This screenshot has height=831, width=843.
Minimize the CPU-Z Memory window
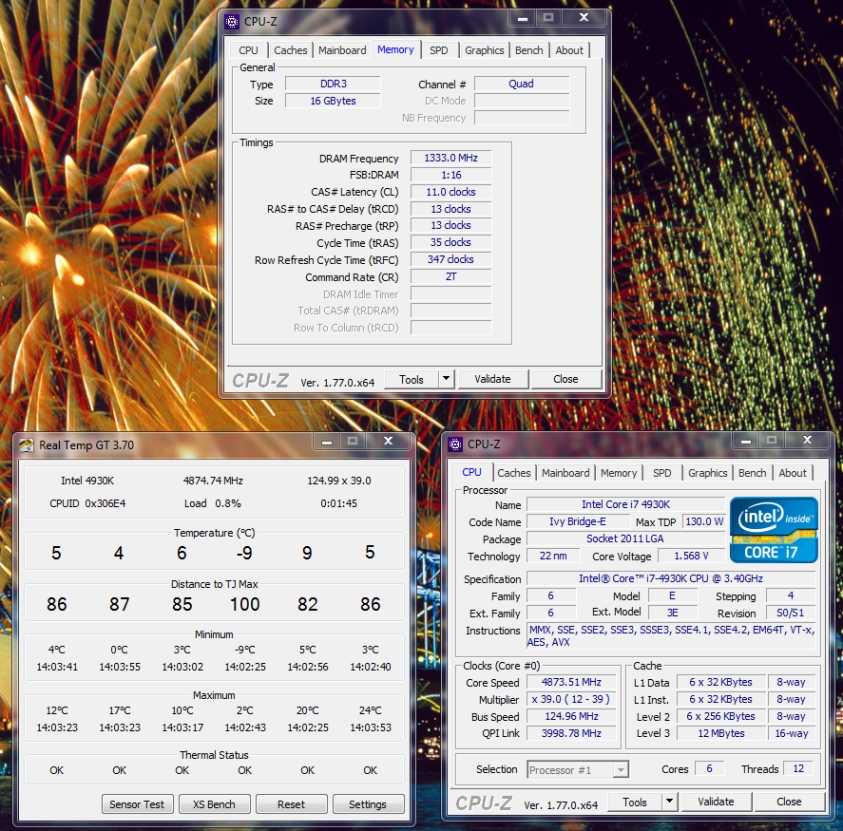(x=522, y=18)
